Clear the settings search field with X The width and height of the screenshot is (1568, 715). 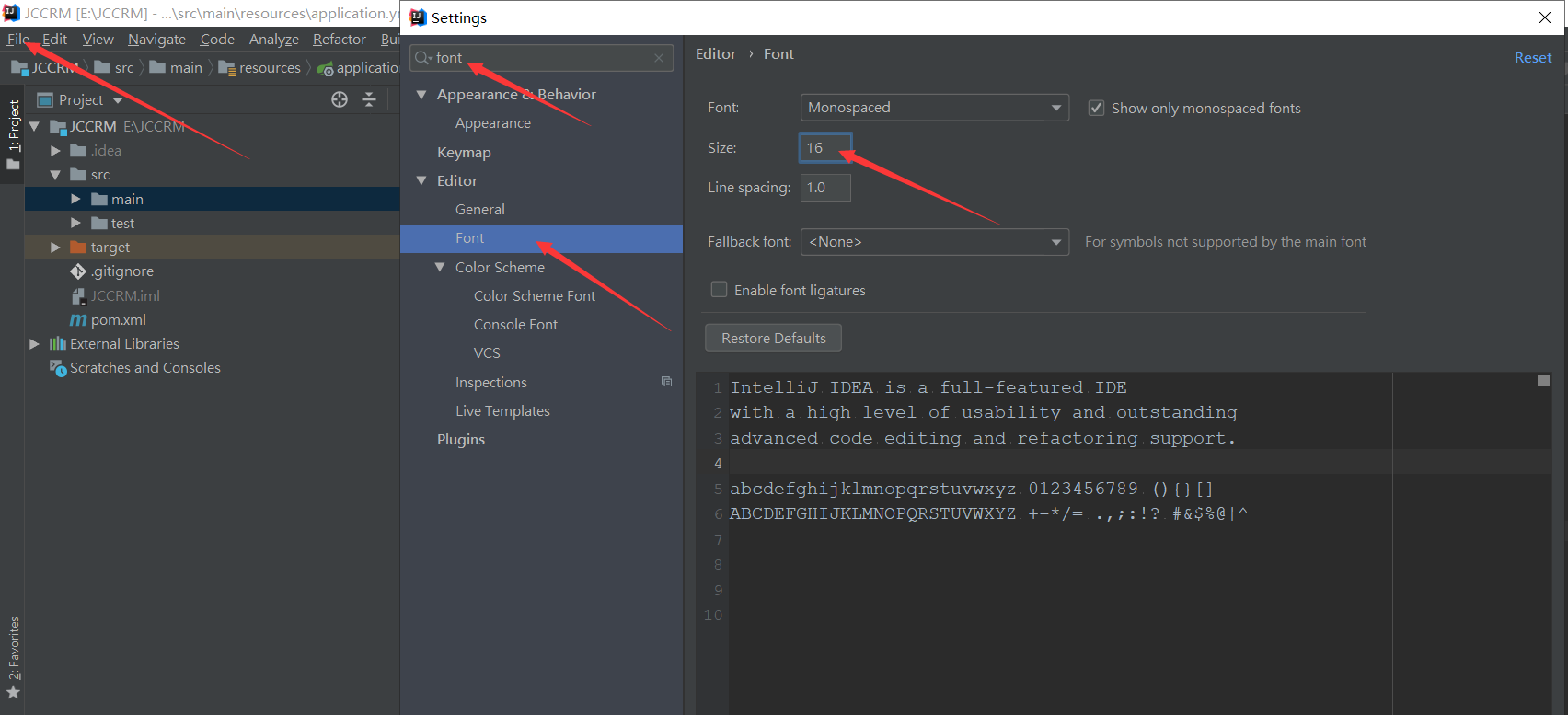[x=659, y=58]
